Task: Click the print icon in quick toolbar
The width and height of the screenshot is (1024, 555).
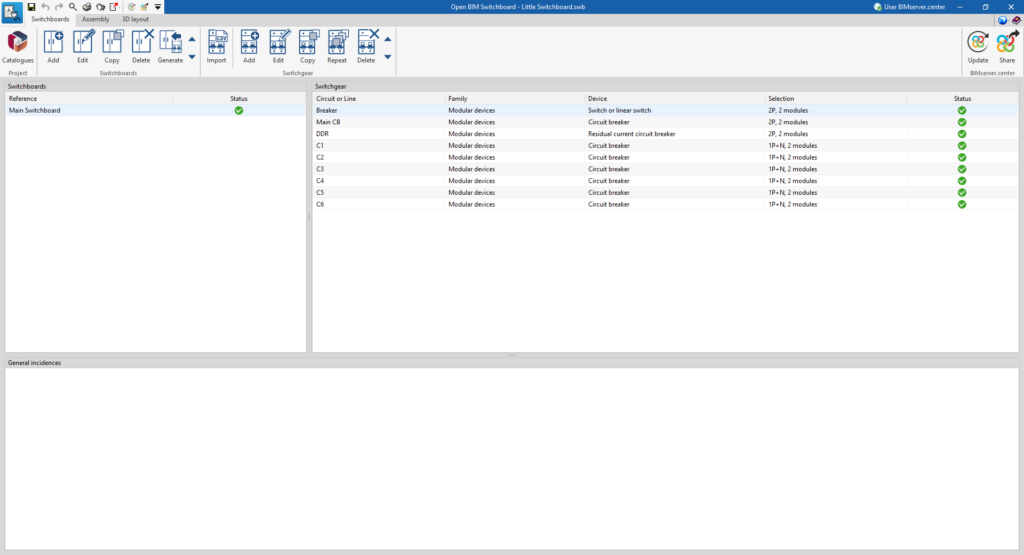Action: 86,7
